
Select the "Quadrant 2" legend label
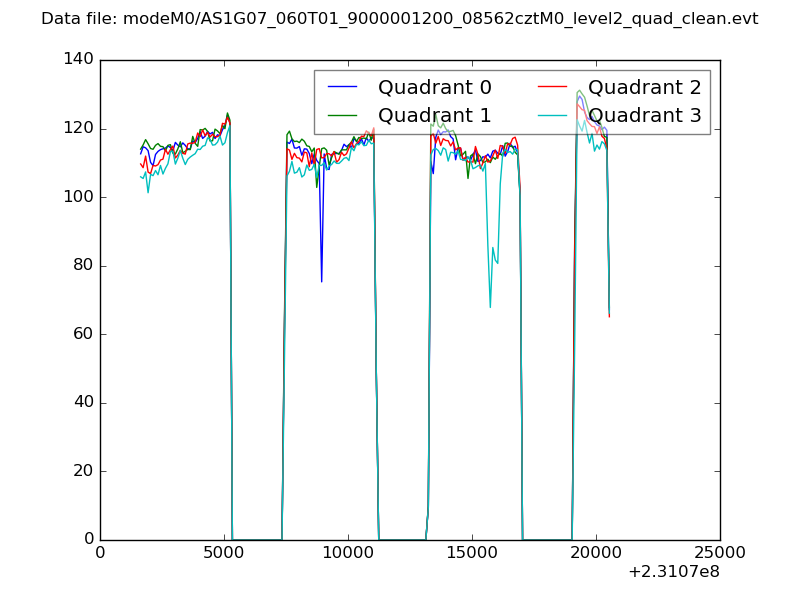tap(644, 88)
